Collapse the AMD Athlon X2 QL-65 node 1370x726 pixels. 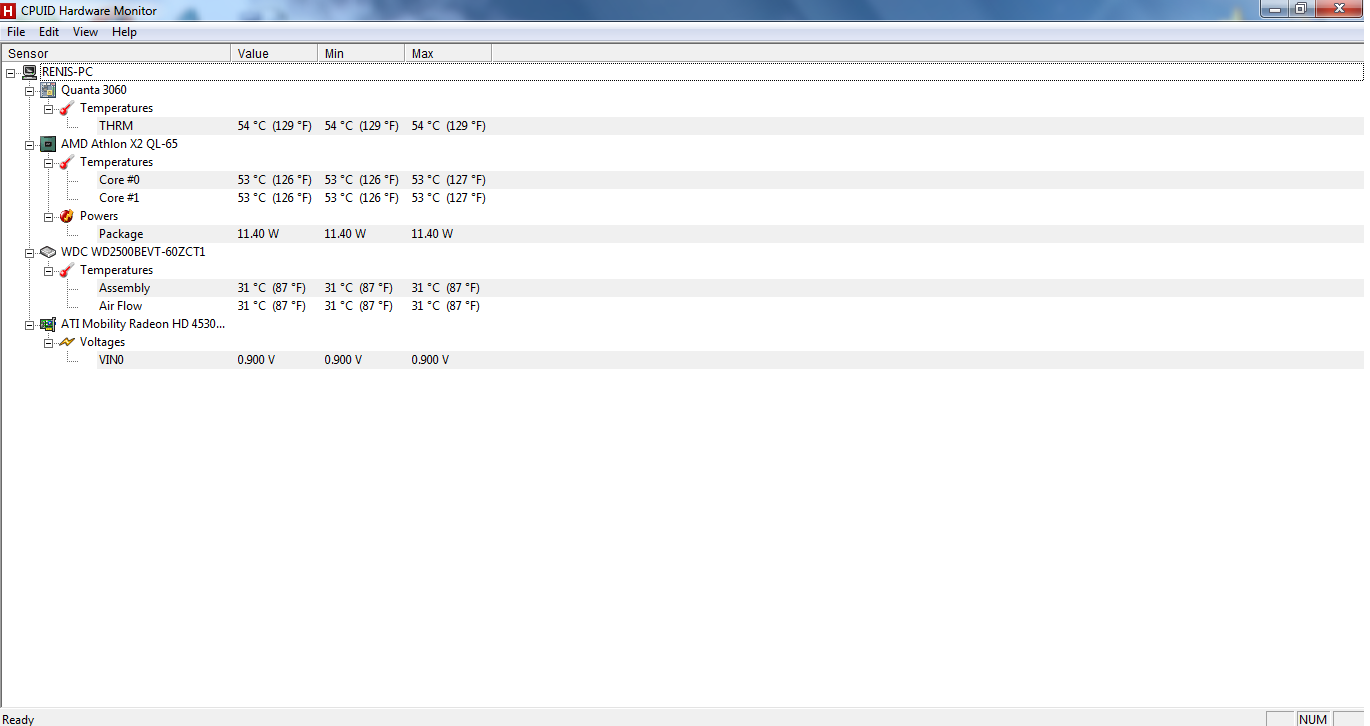pyautogui.click(x=29, y=144)
